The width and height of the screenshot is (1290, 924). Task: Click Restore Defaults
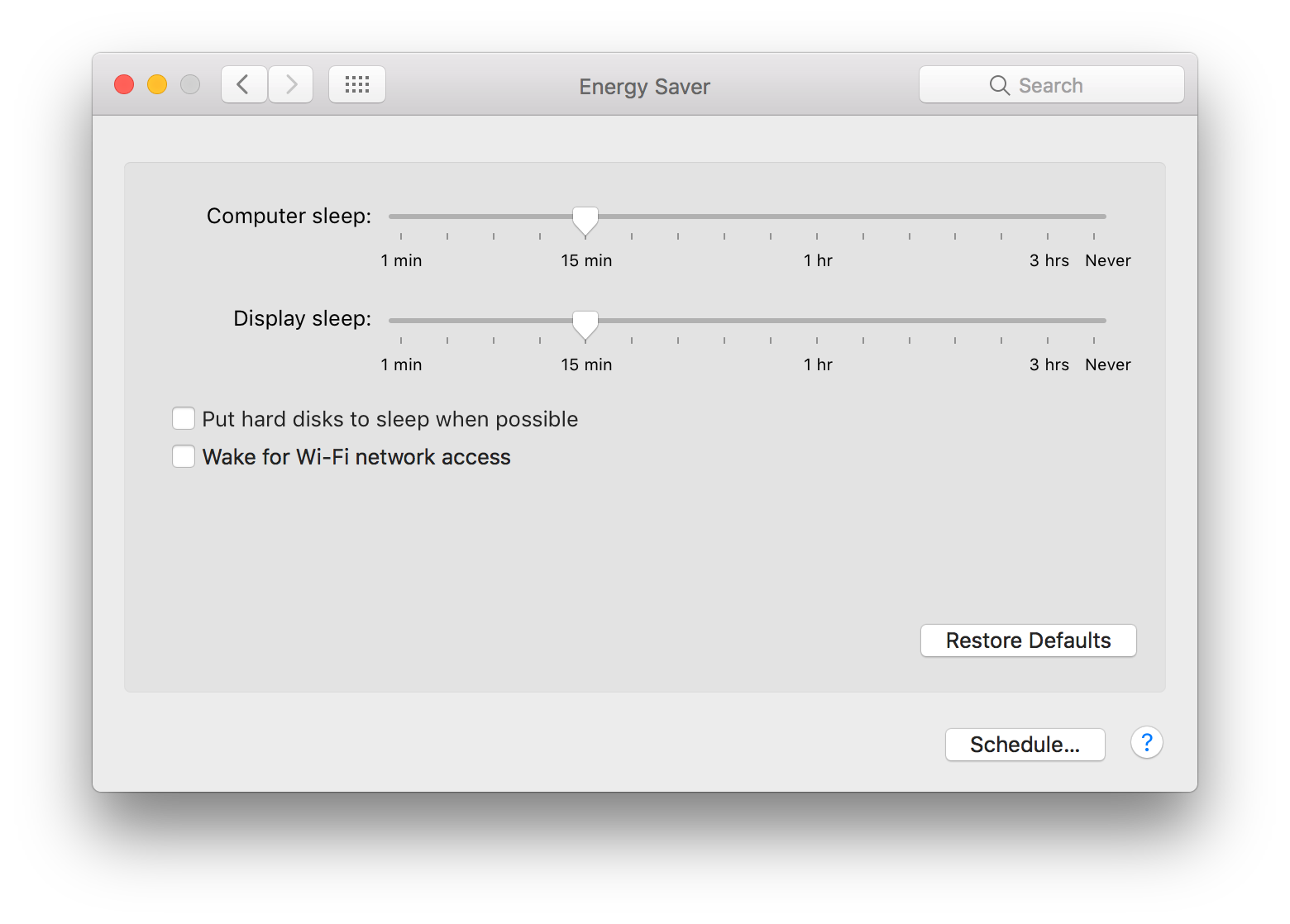(1028, 640)
